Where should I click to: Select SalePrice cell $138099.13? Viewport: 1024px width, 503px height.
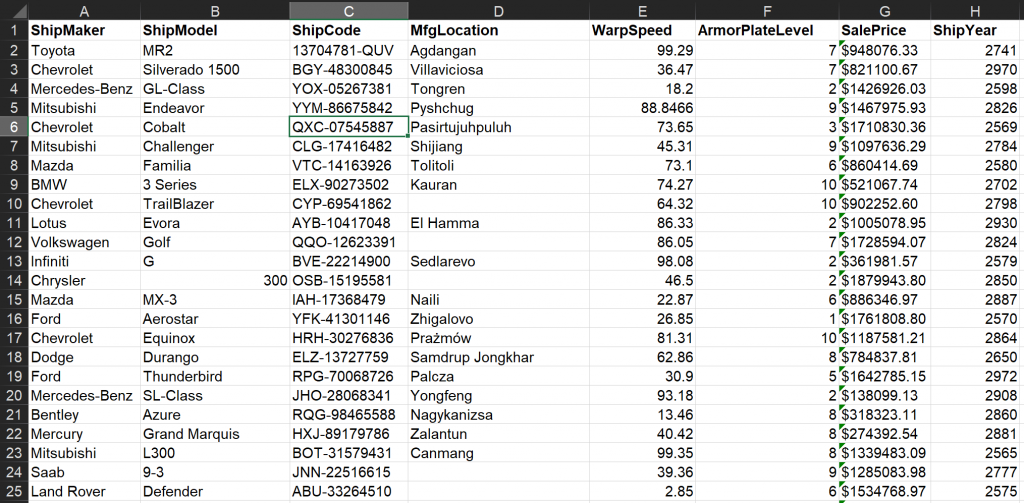pos(885,396)
